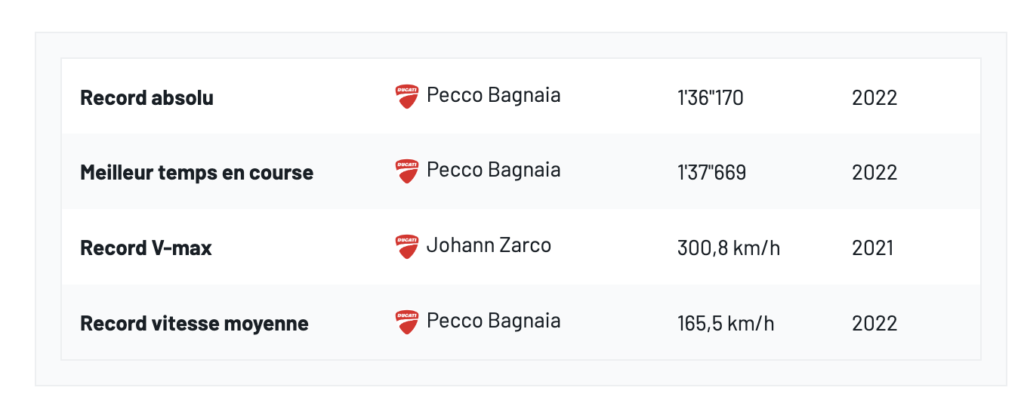Click the Ducati logo in Record absolu row
The image size is (1024, 406).
click(406, 96)
